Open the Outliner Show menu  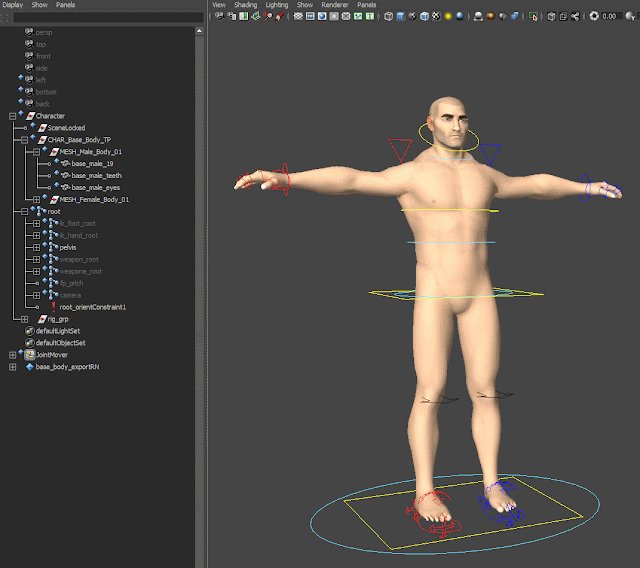tap(40, 5)
